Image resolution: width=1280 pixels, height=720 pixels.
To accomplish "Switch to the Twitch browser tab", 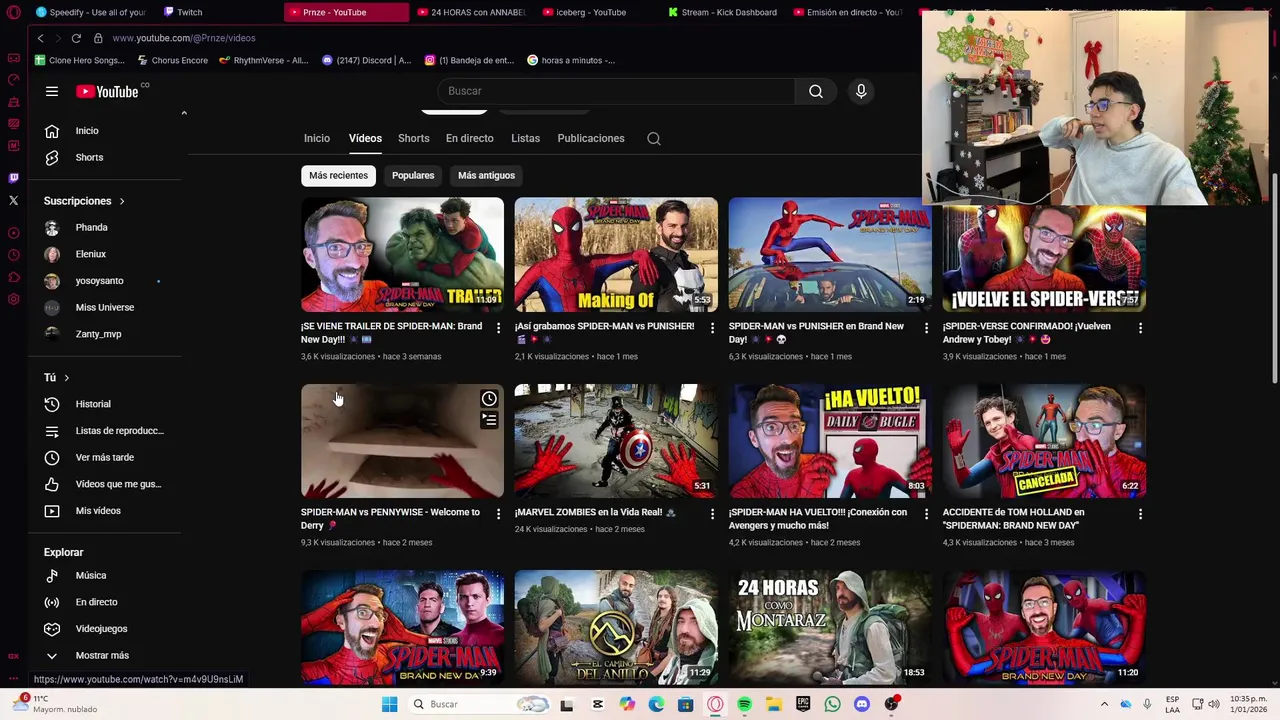I will [x=182, y=12].
